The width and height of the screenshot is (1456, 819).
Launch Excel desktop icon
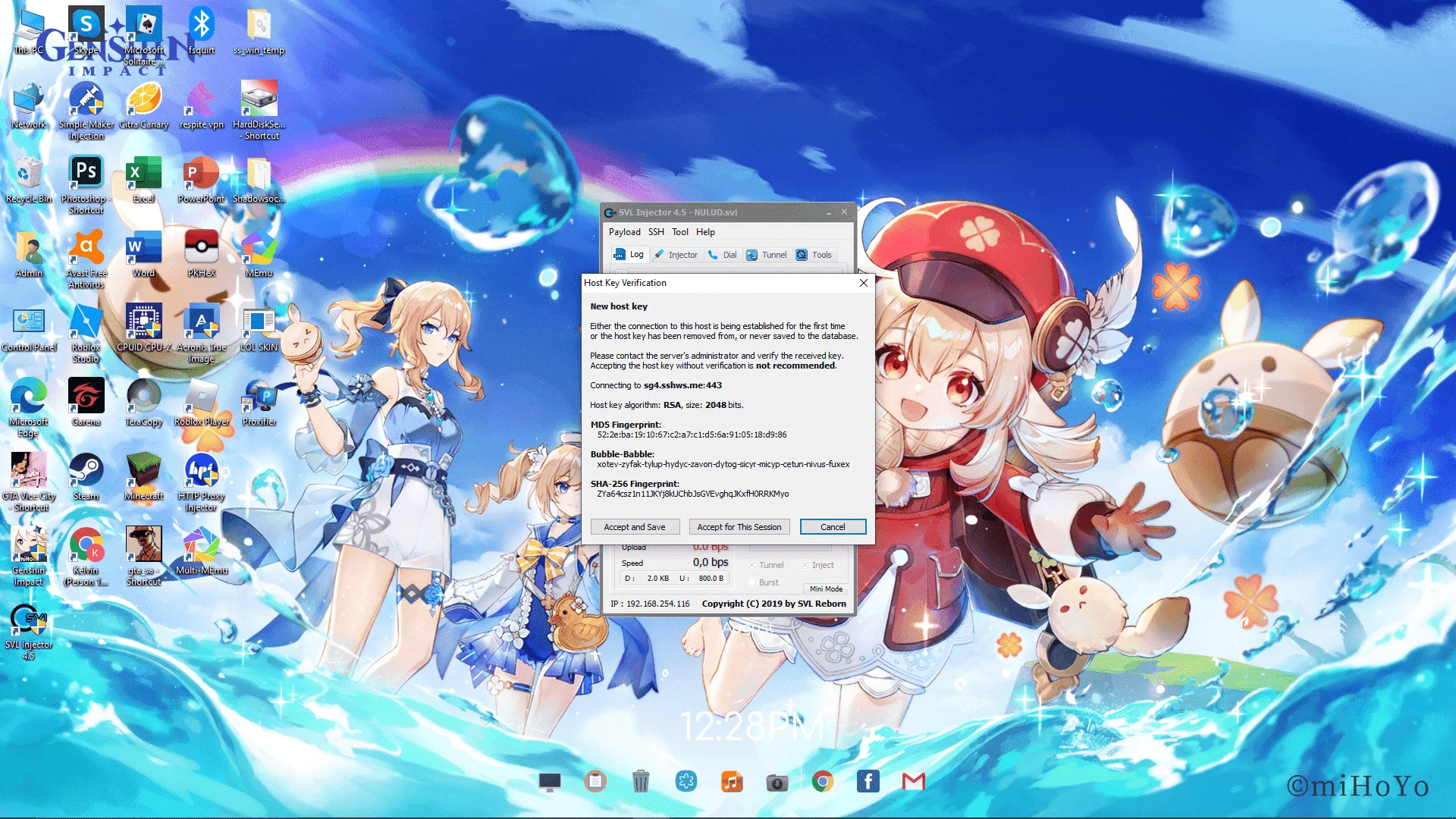(144, 180)
